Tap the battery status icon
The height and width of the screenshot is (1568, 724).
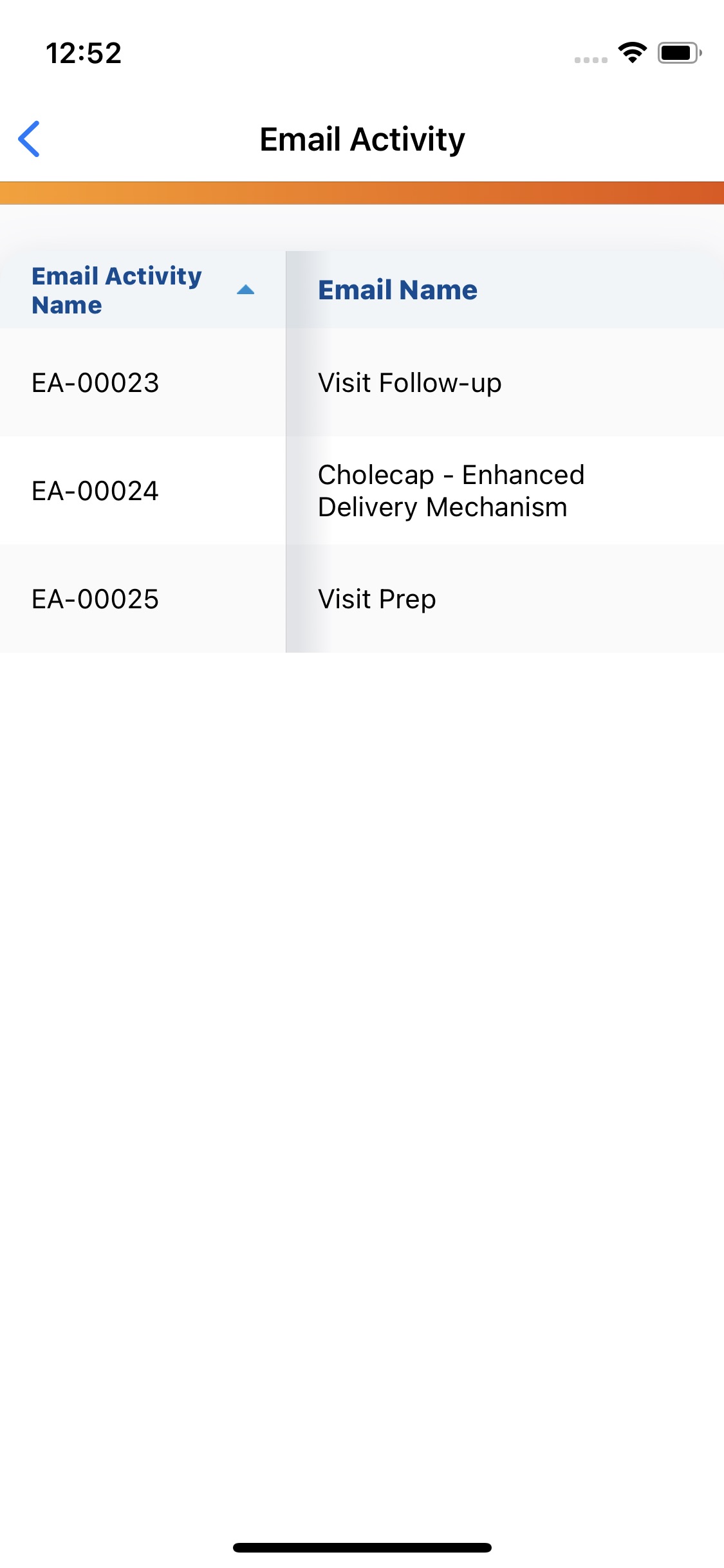pos(679,53)
